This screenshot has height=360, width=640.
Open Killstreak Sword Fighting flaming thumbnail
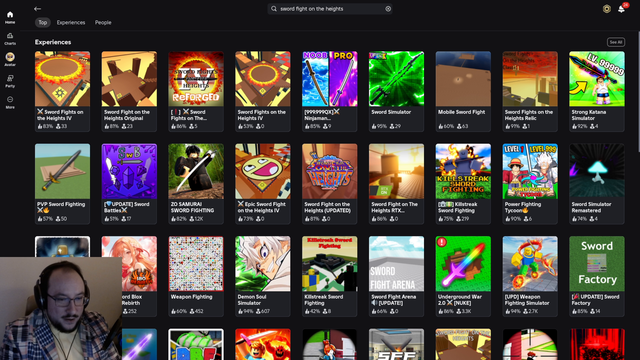[x=463, y=171]
